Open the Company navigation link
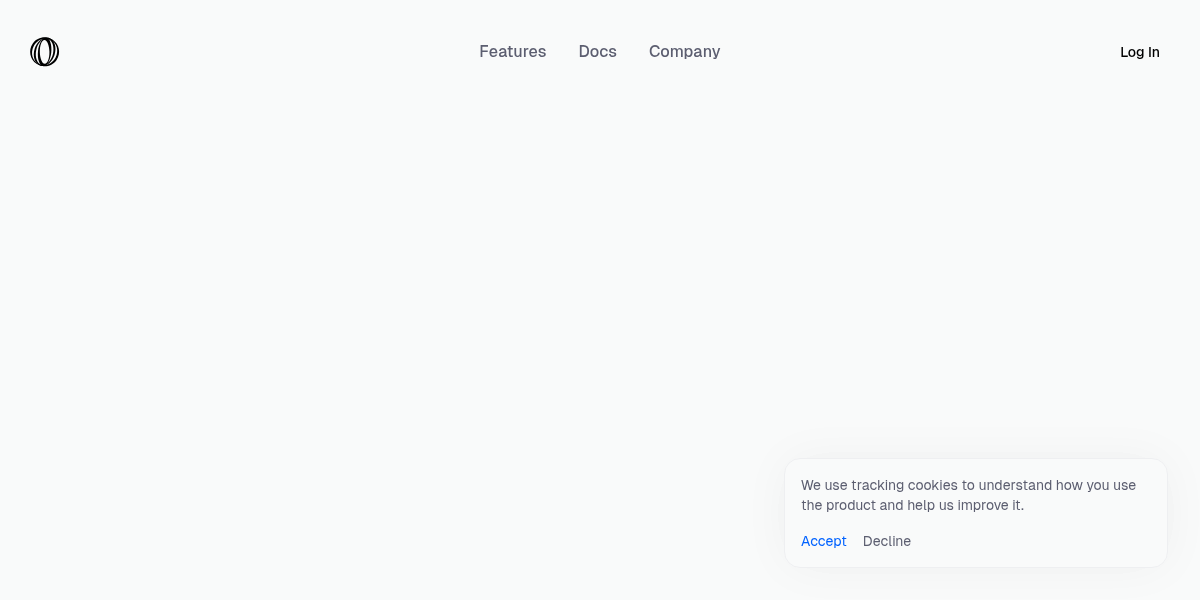The height and width of the screenshot is (600, 1200). coord(684,52)
